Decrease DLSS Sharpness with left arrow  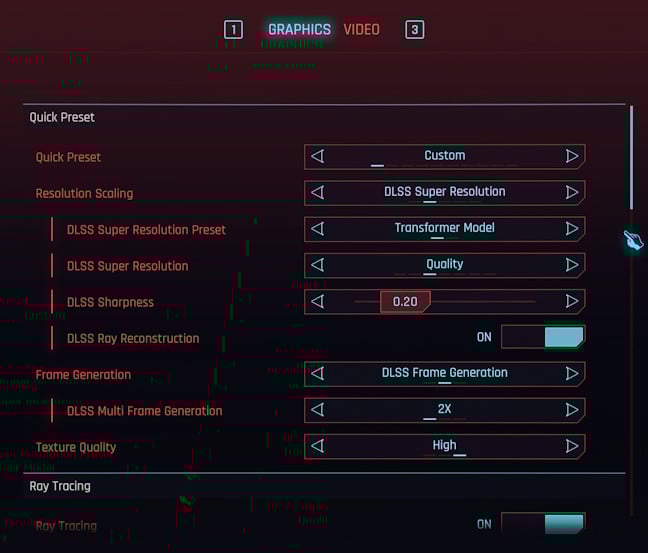[x=318, y=301]
